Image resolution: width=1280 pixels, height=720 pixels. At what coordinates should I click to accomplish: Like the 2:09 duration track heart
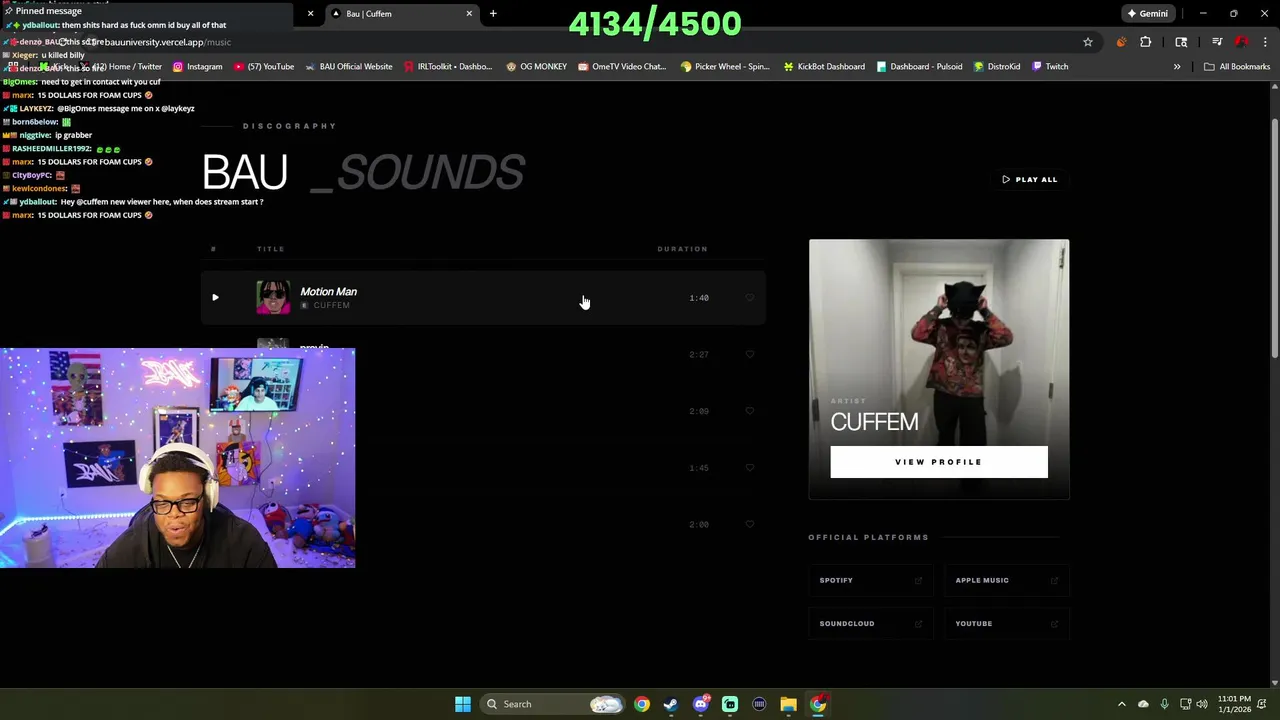pyautogui.click(x=749, y=411)
